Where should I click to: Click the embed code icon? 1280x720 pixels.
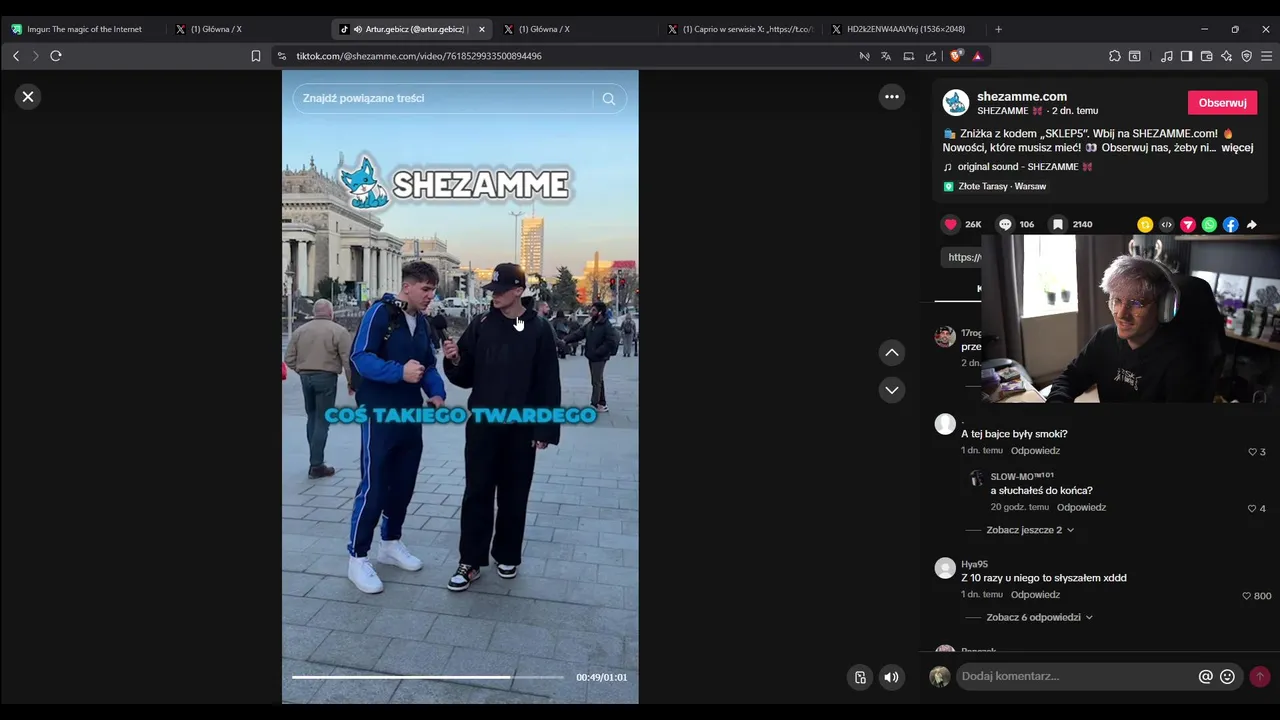pyautogui.click(x=1166, y=225)
